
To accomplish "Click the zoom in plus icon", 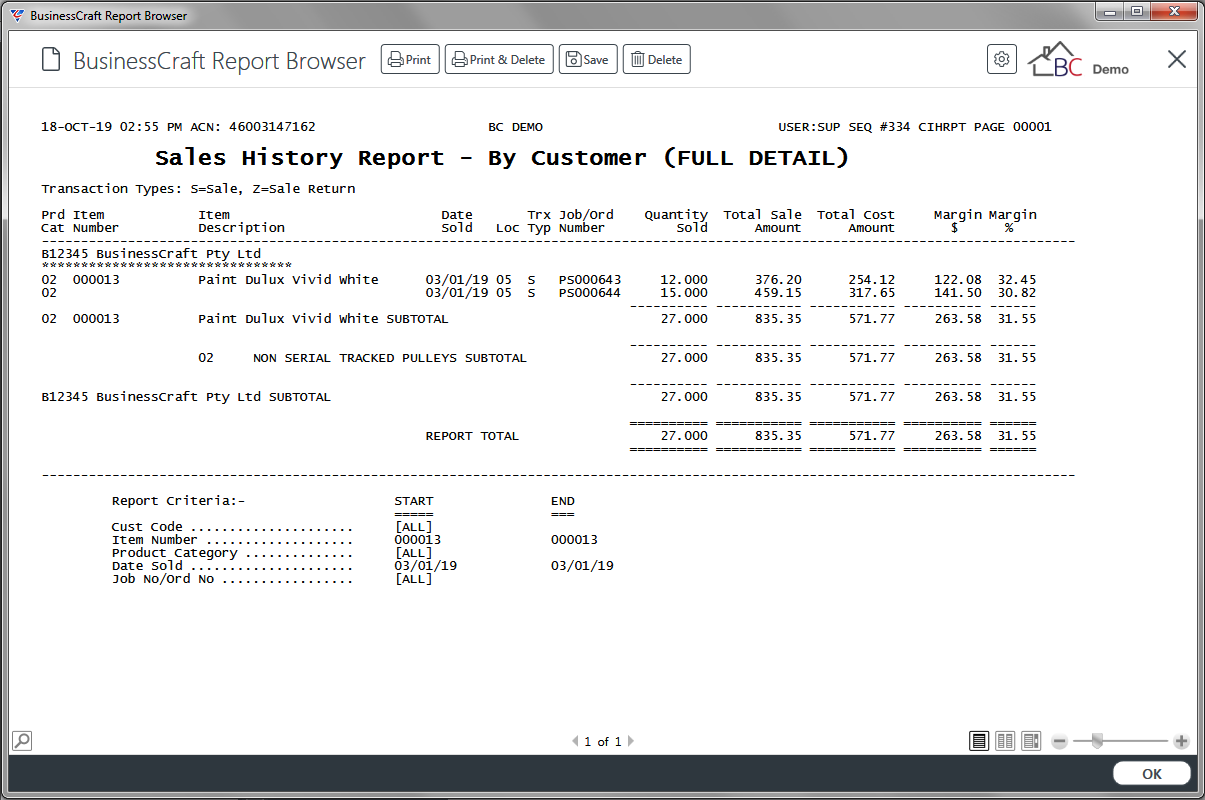I will coord(1181,742).
